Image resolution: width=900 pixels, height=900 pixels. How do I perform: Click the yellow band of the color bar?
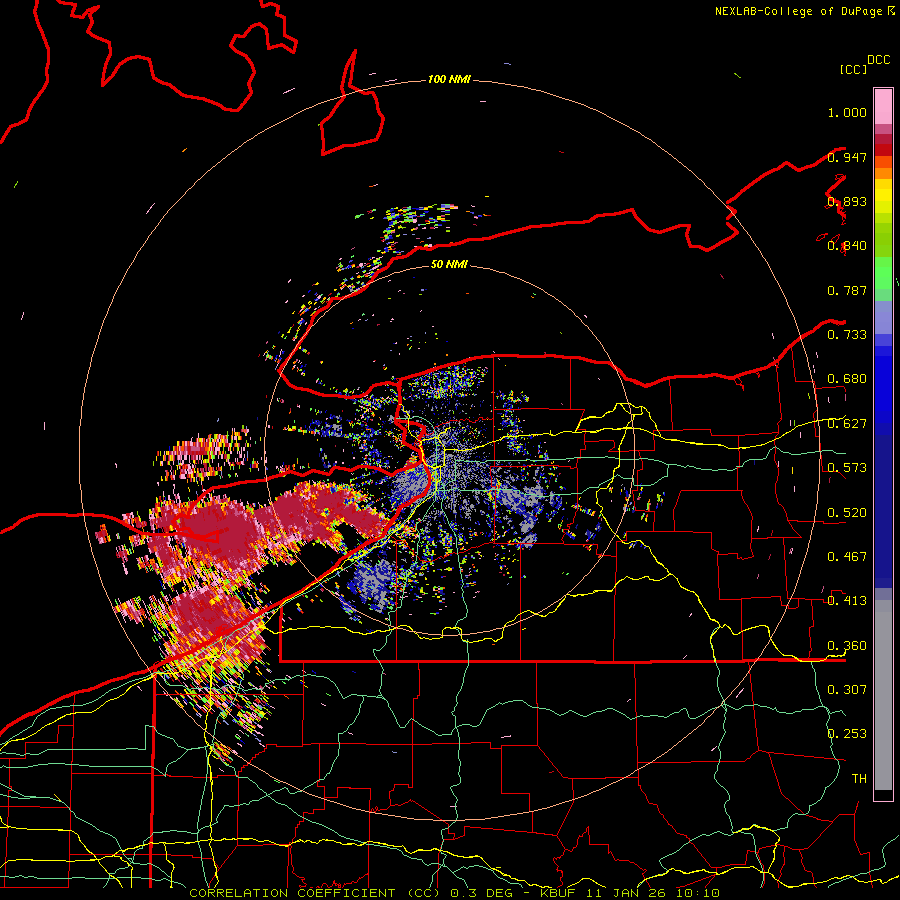tap(883, 198)
